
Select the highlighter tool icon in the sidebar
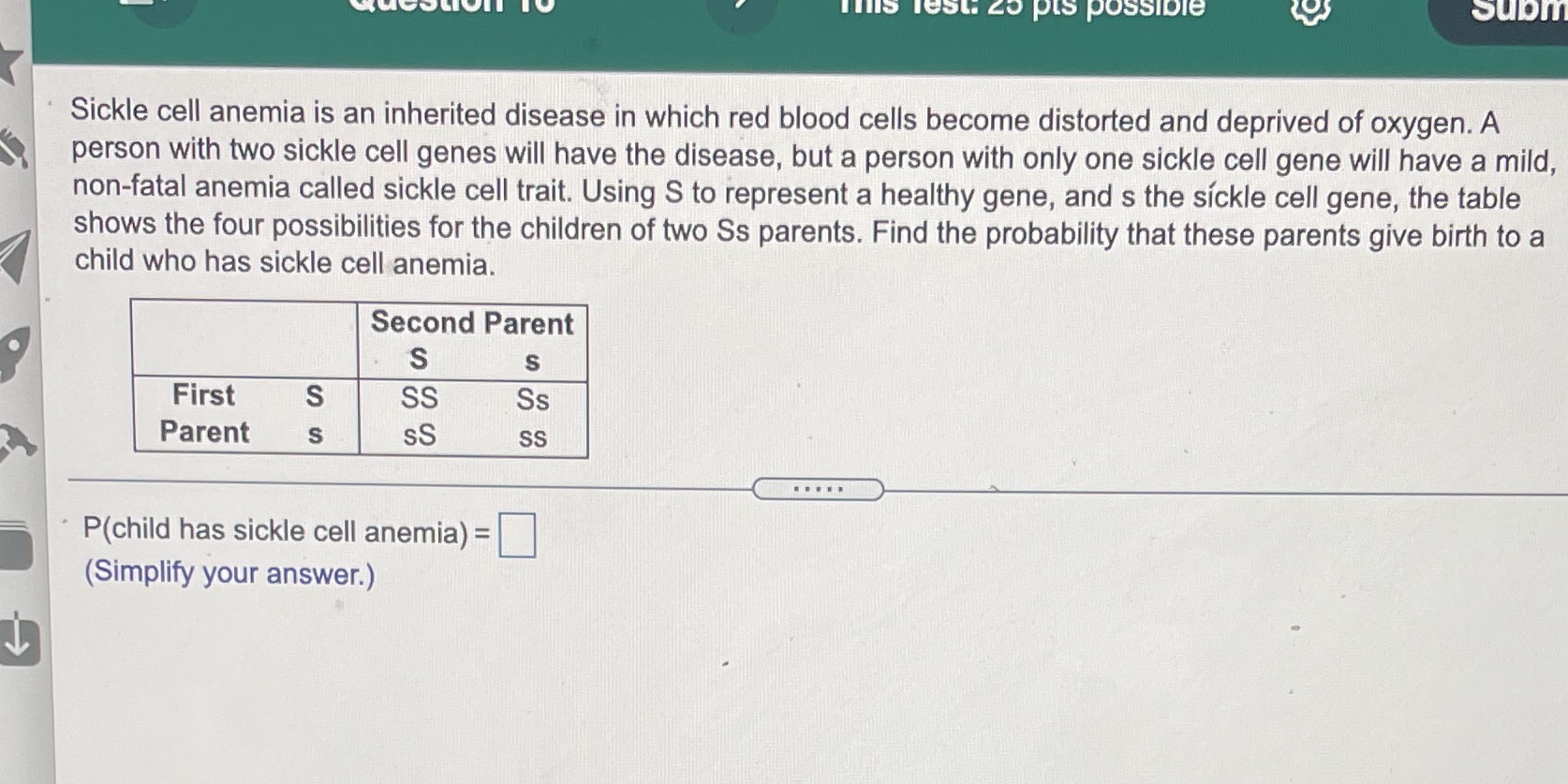click(10, 150)
